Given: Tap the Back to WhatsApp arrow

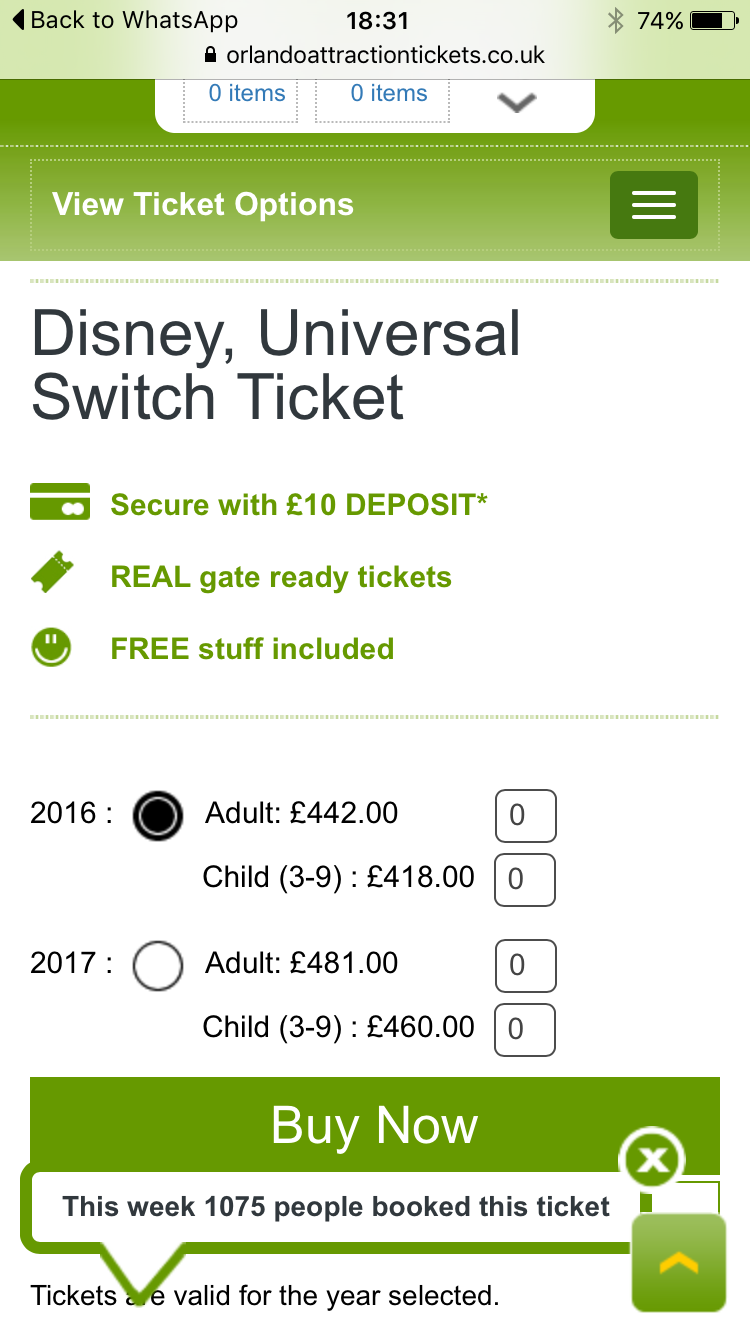Looking at the screenshot, I should point(20,20).
